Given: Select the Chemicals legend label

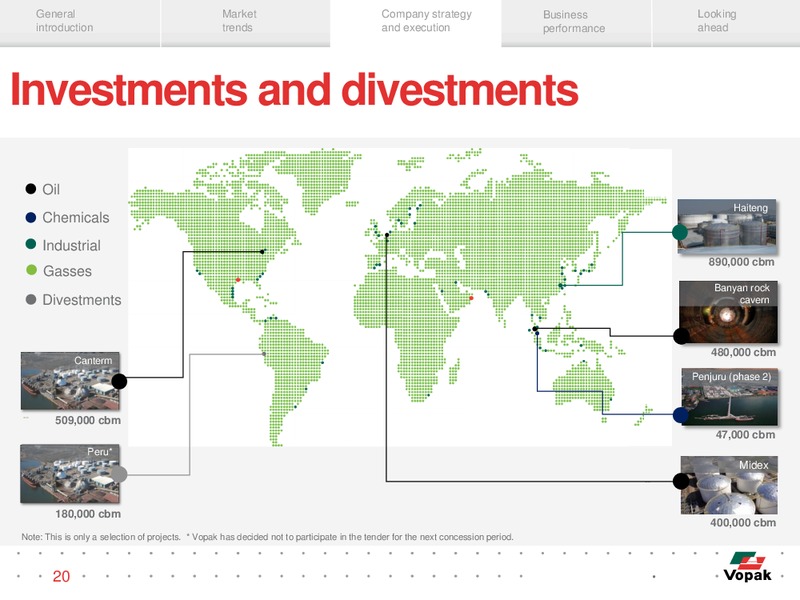Looking at the screenshot, I should click(76, 217).
